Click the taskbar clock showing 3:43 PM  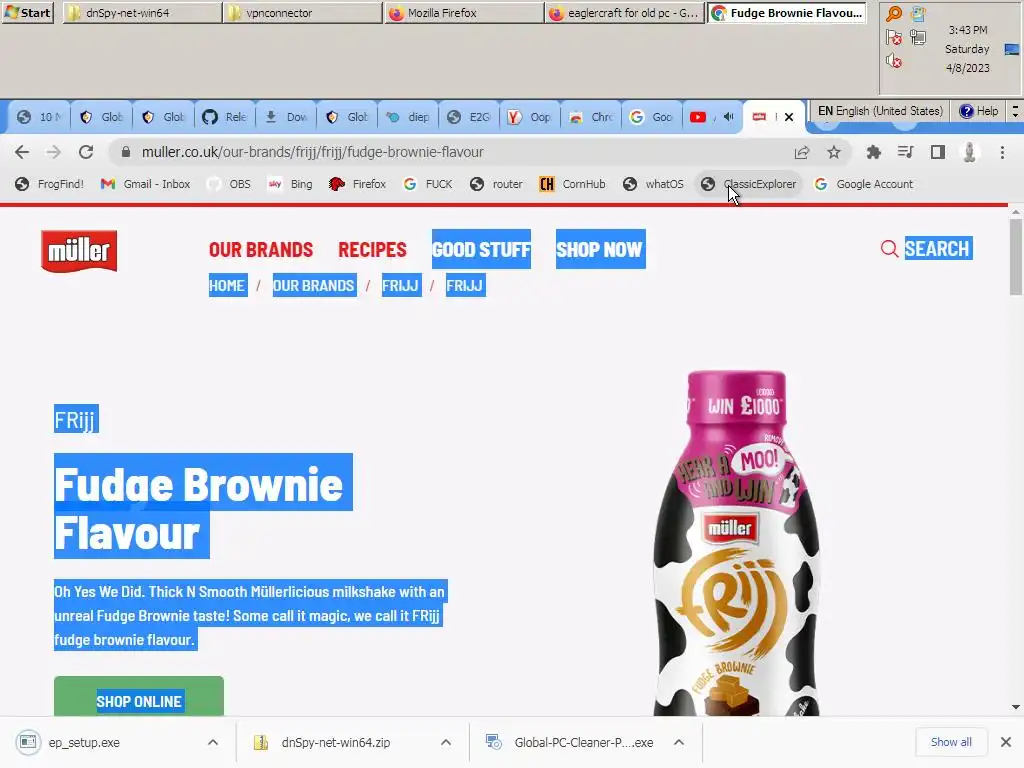pyautogui.click(x=968, y=30)
